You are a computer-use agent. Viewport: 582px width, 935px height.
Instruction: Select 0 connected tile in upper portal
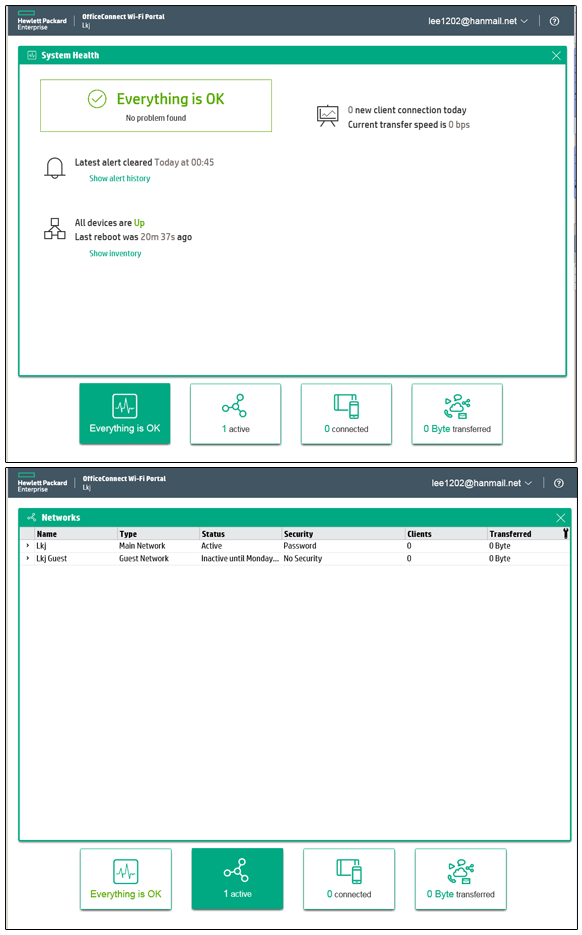pyautogui.click(x=346, y=414)
